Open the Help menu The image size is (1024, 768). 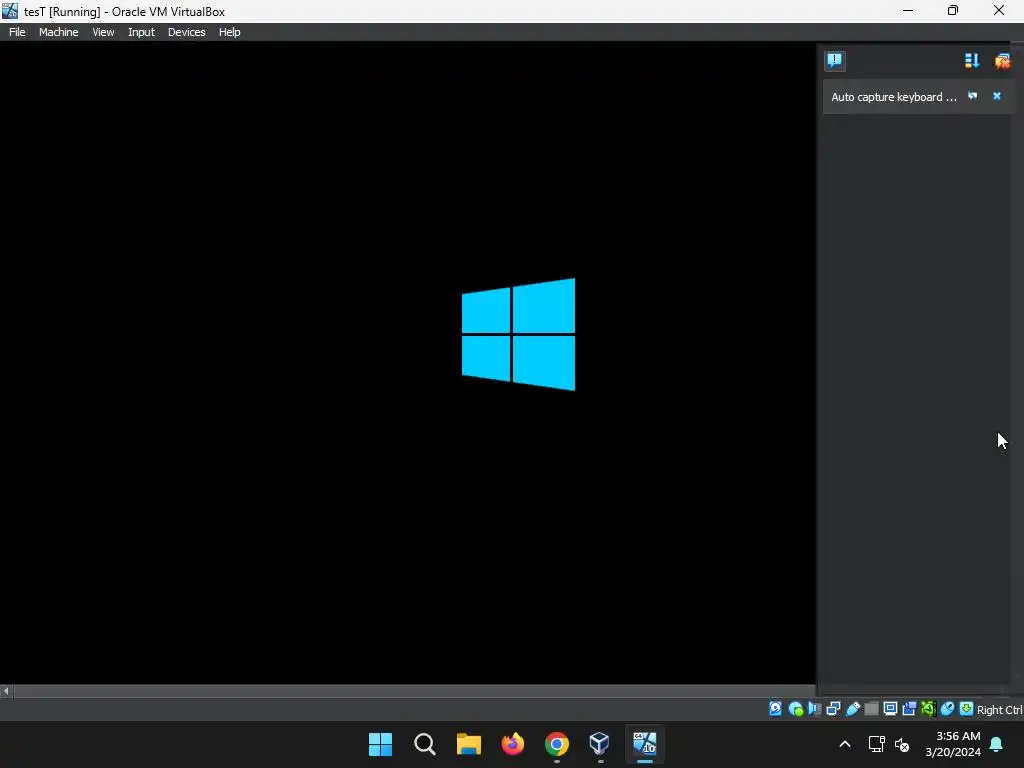[229, 32]
